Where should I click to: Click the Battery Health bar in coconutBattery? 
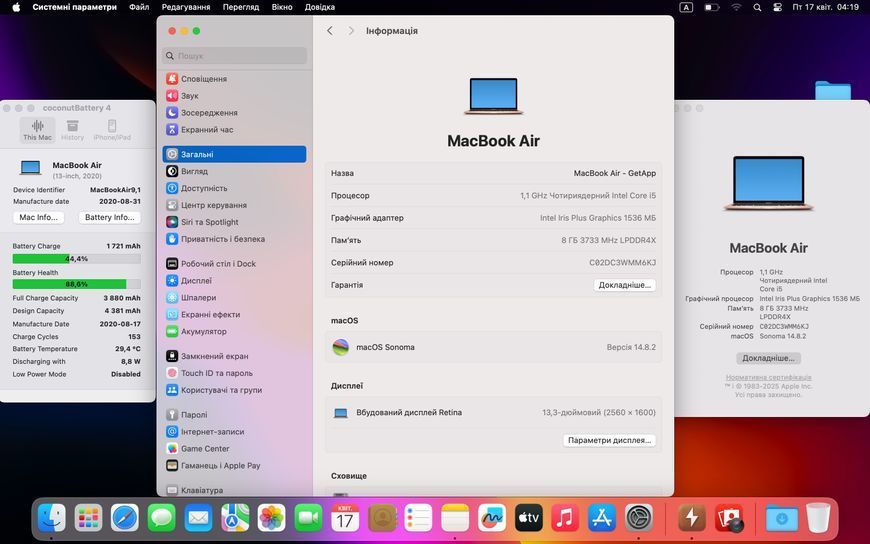pyautogui.click(x=77, y=284)
